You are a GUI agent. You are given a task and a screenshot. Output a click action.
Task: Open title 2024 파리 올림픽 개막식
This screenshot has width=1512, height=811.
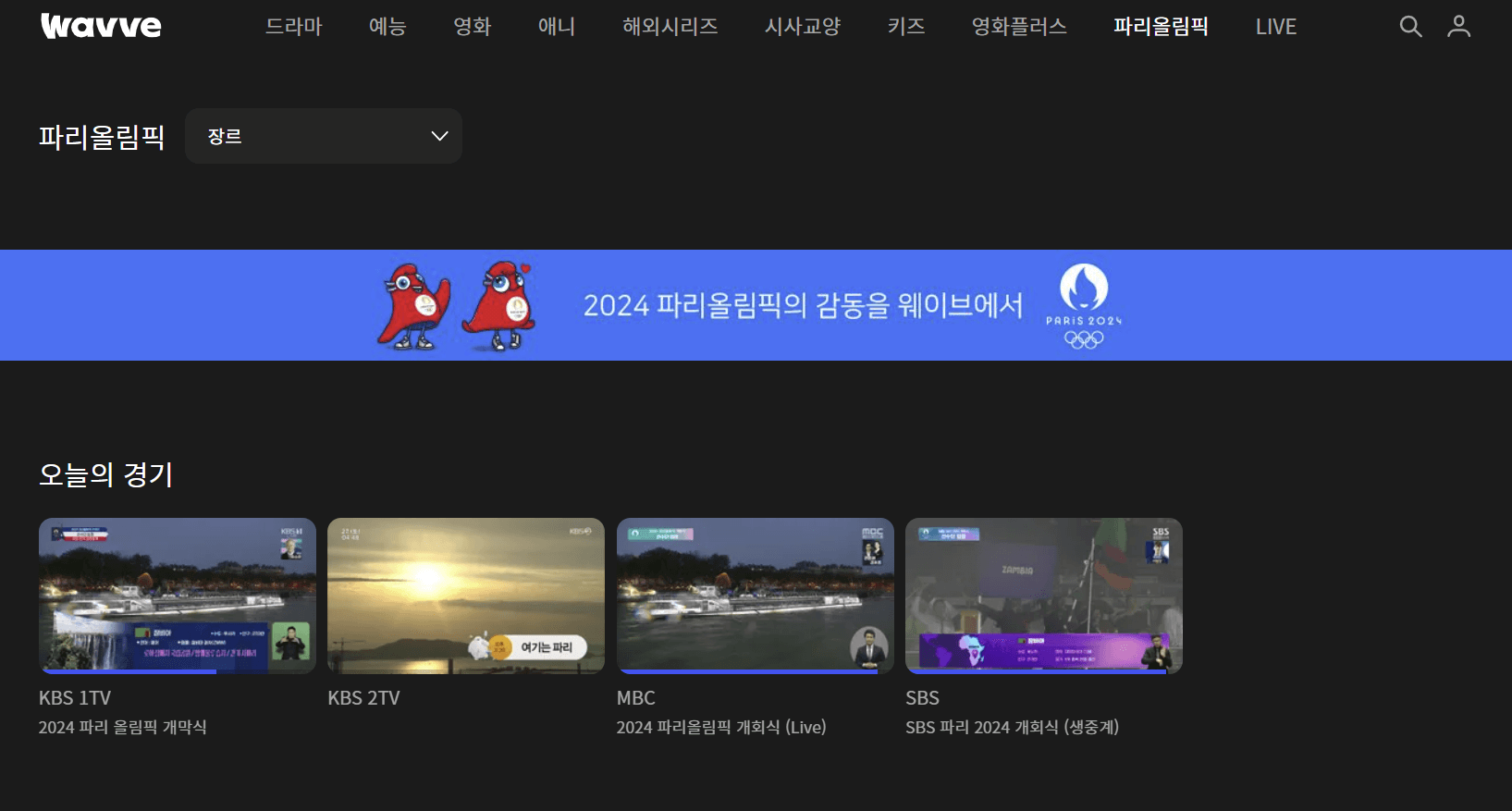[x=123, y=728]
